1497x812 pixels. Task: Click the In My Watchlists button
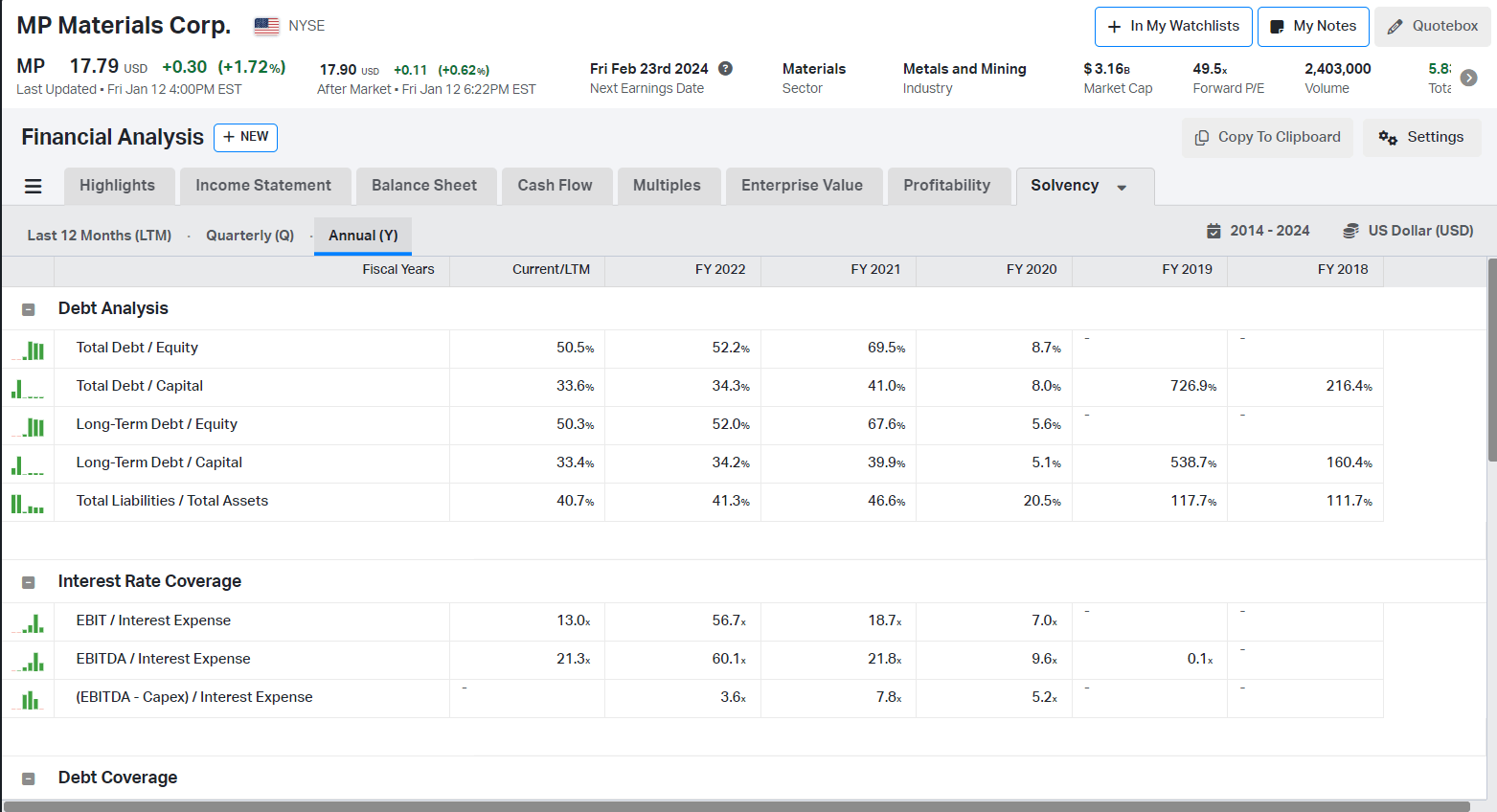[1172, 26]
